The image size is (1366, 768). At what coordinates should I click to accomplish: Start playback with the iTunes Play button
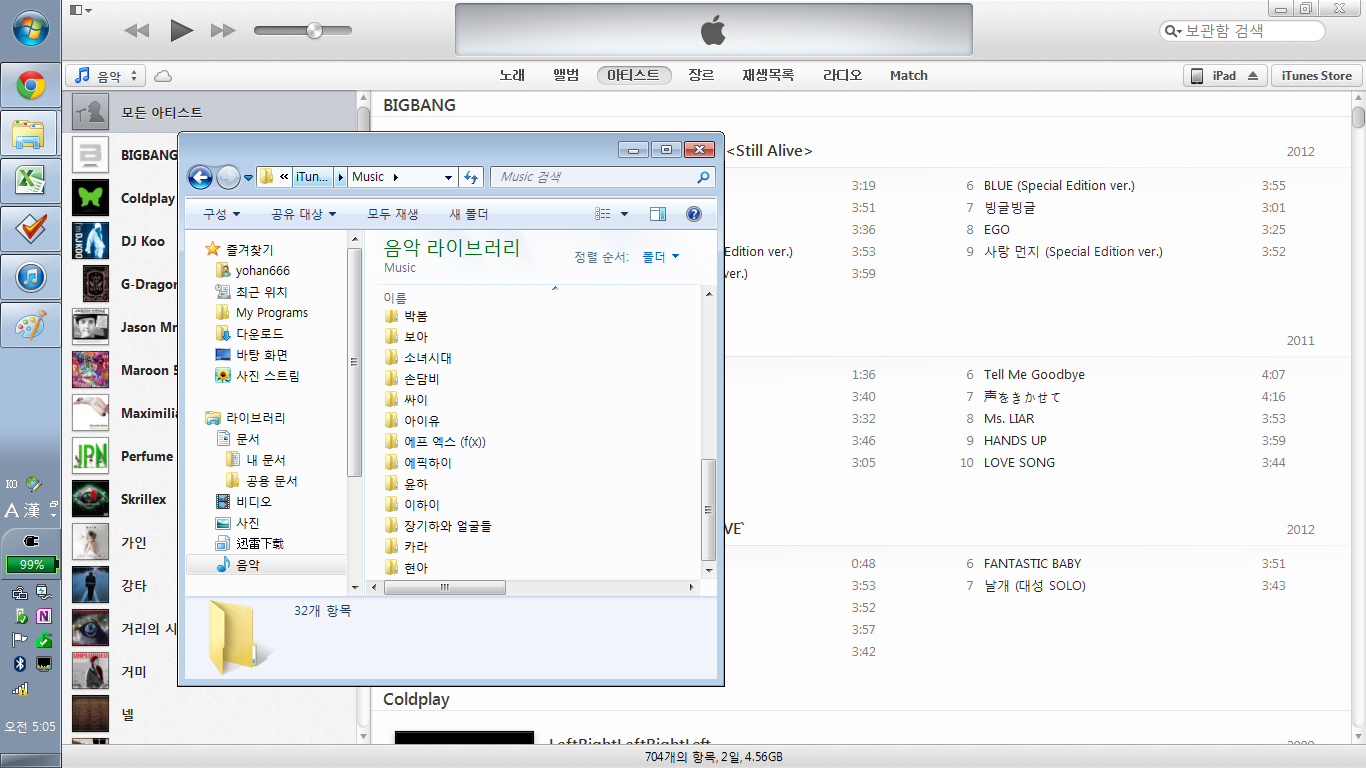(x=181, y=31)
